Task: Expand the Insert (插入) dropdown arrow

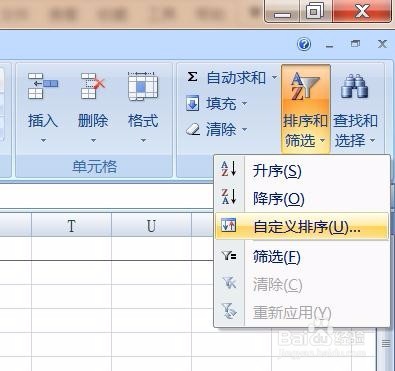Action: 43,141
